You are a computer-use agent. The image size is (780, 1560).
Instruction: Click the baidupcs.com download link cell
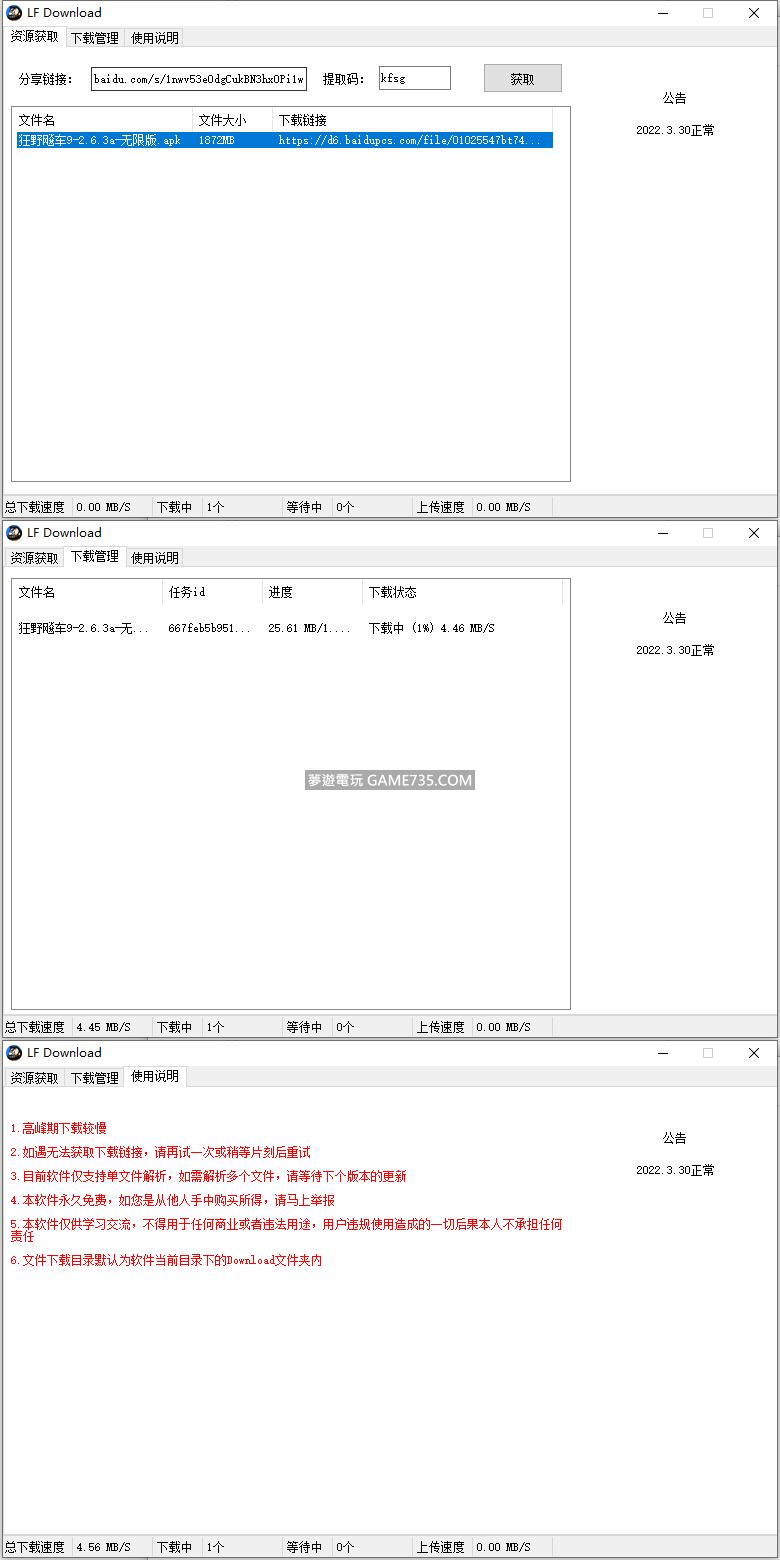click(410, 141)
